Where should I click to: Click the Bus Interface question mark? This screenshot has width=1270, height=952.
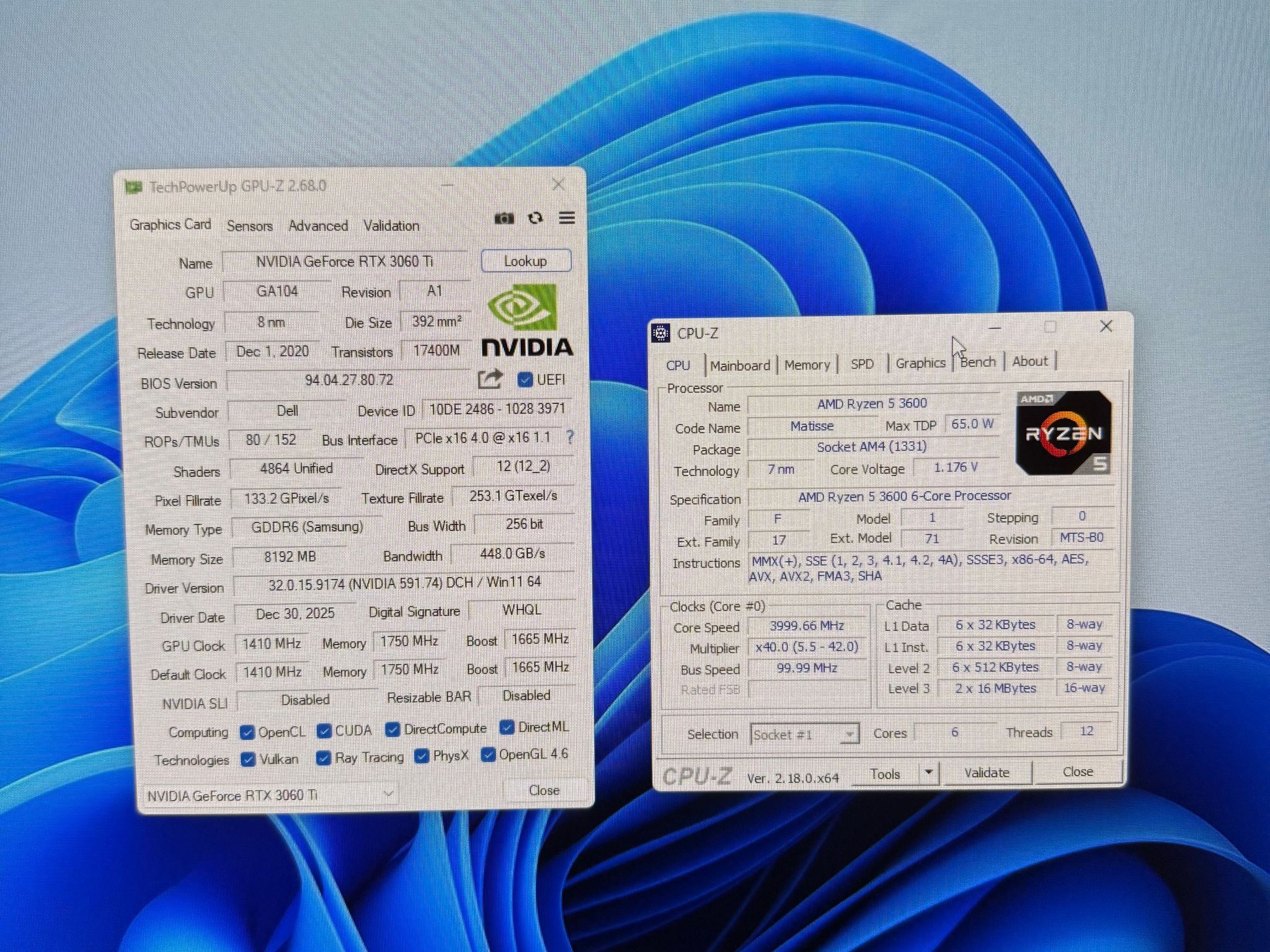point(570,437)
